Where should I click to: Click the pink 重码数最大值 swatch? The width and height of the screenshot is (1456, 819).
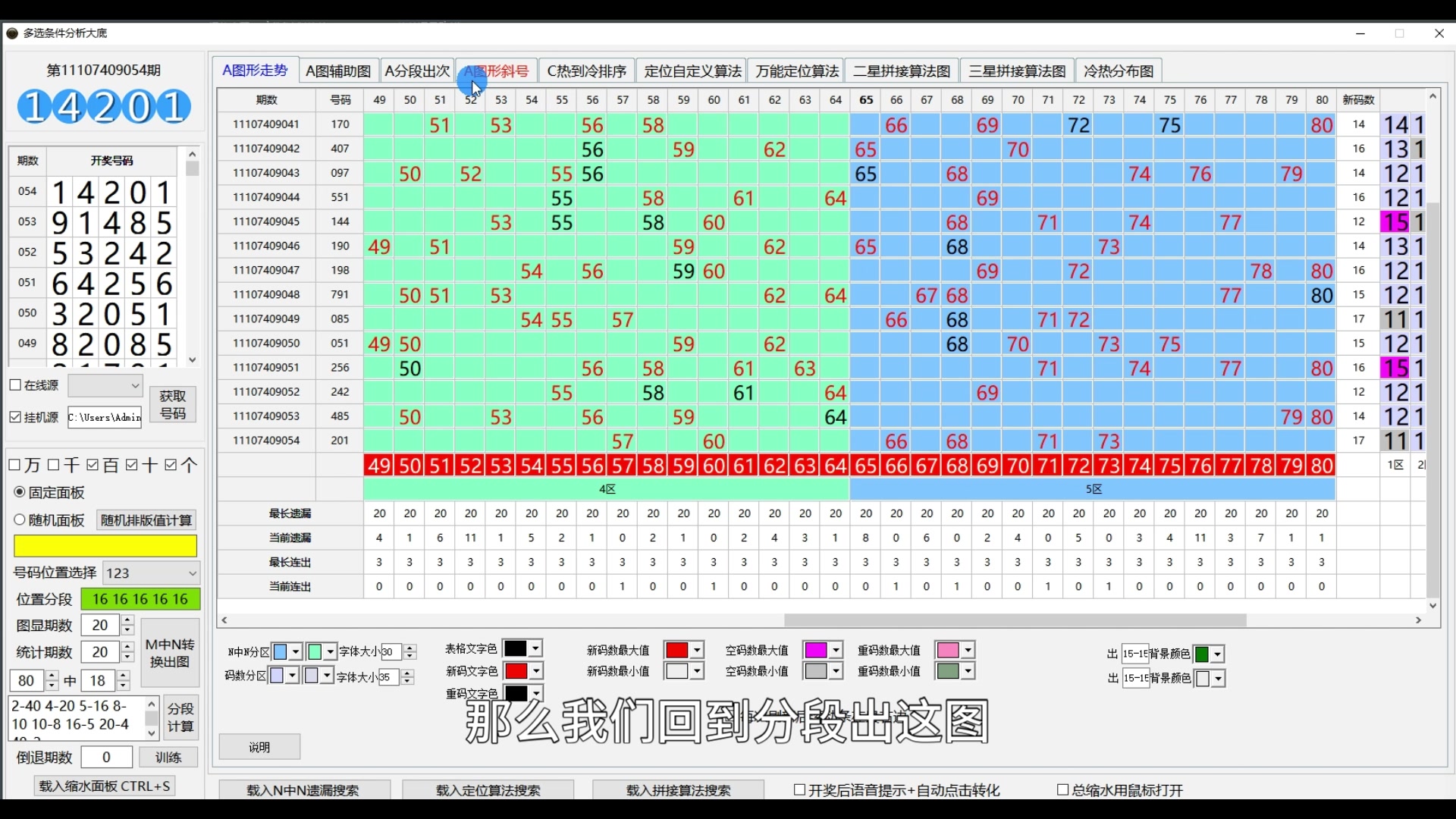(x=948, y=650)
